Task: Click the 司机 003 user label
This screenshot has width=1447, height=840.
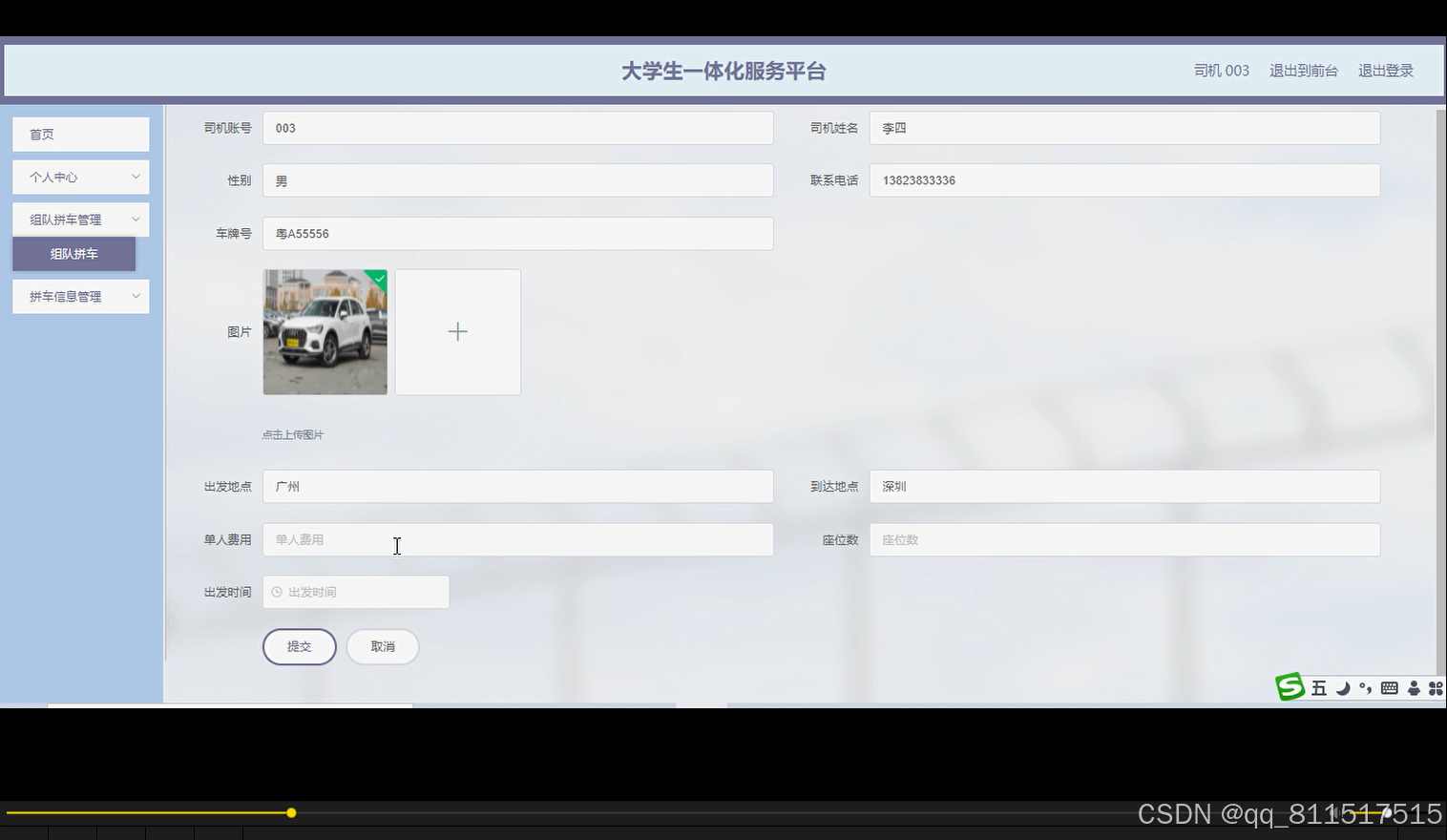Action: point(1221,71)
